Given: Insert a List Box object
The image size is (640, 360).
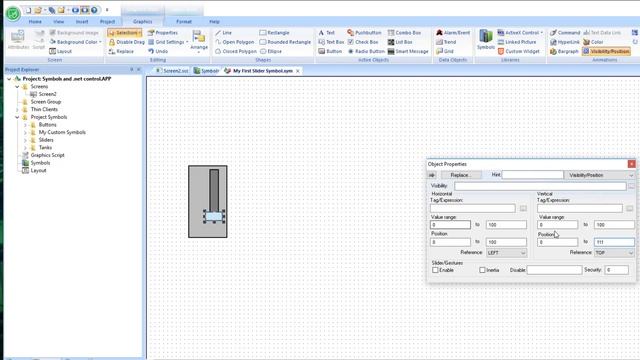Looking at the screenshot, I should coord(400,42).
